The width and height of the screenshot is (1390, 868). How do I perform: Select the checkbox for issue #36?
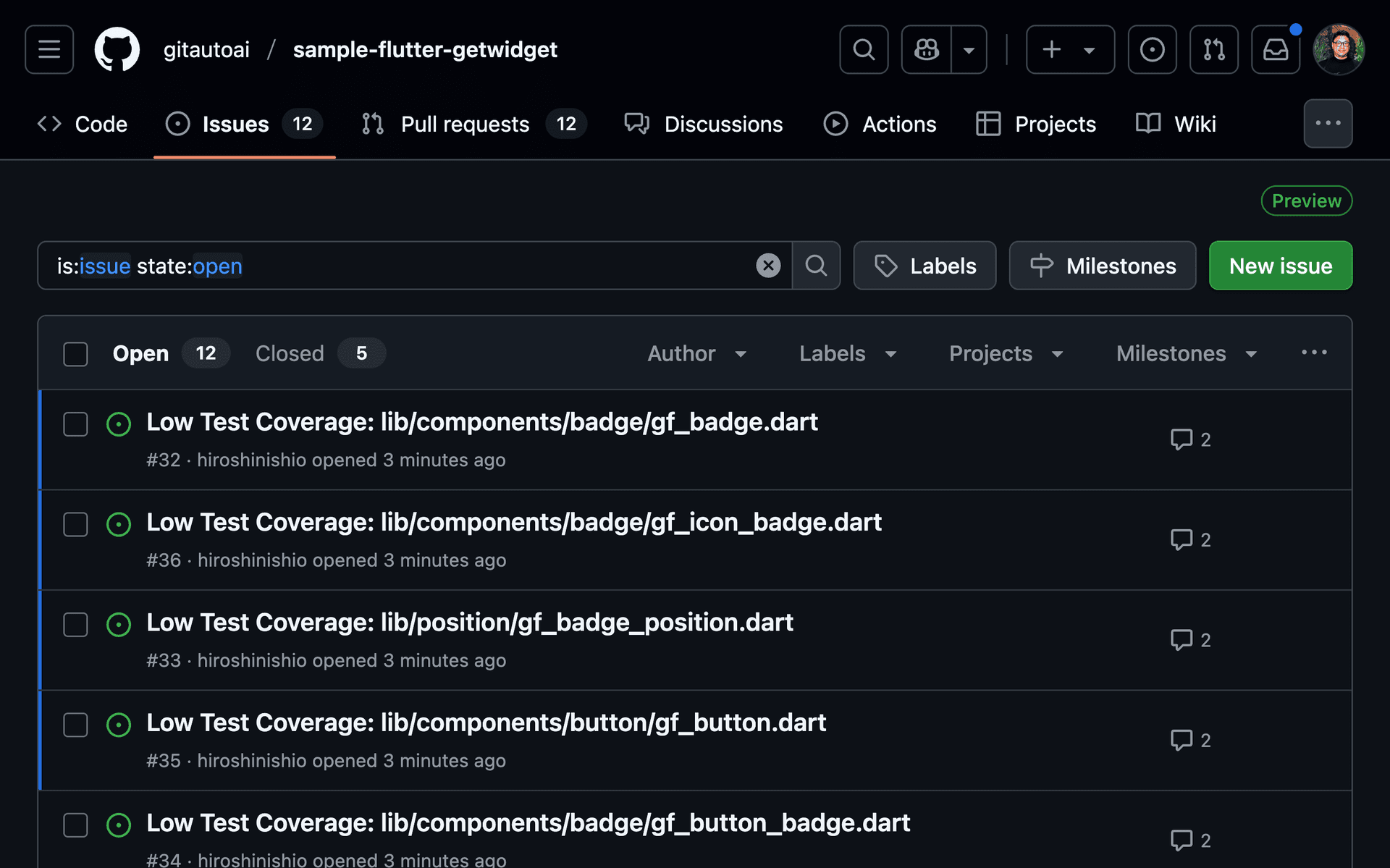(75, 524)
